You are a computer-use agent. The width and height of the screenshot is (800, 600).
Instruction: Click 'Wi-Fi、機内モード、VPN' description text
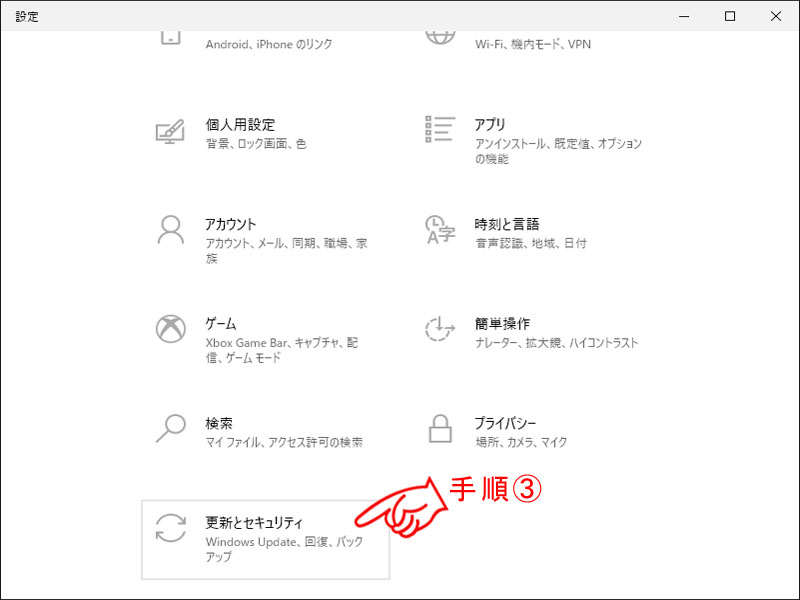(x=533, y=44)
